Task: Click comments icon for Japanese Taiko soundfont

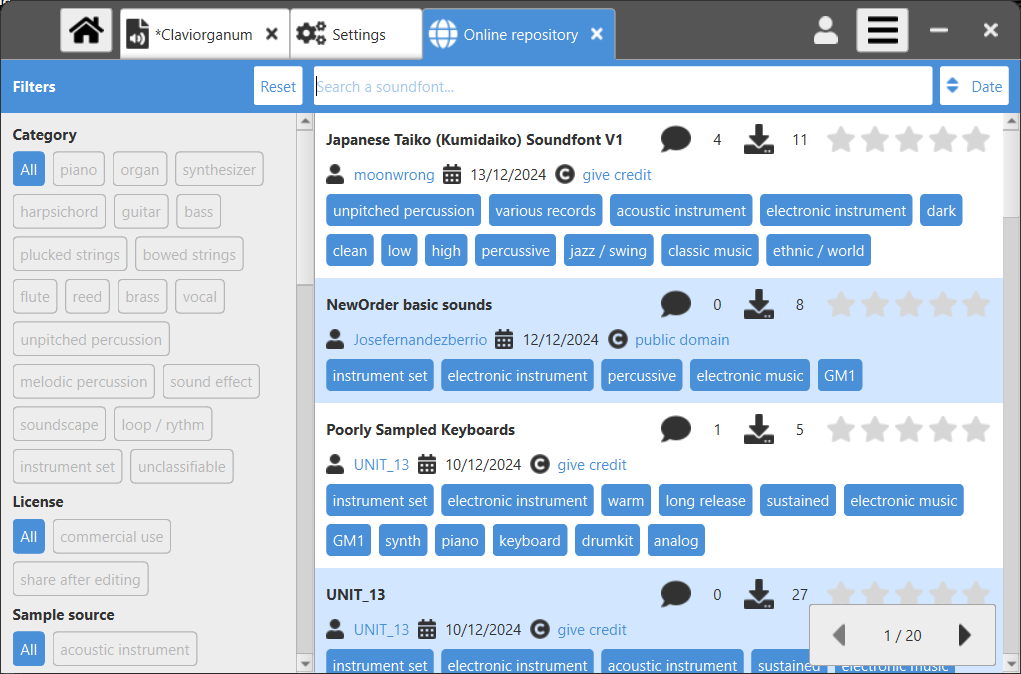Action: tap(676, 139)
